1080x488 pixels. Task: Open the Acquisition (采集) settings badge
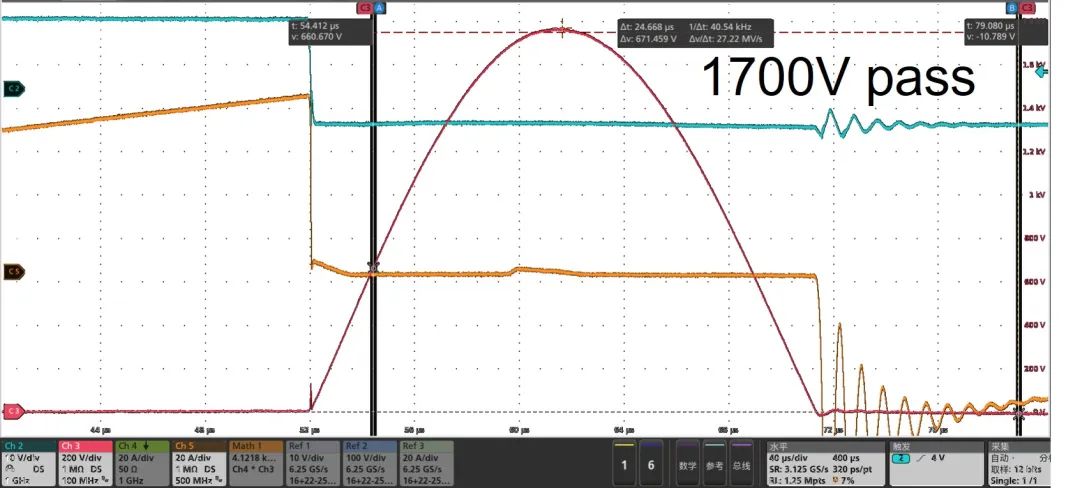coord(1019,463)
